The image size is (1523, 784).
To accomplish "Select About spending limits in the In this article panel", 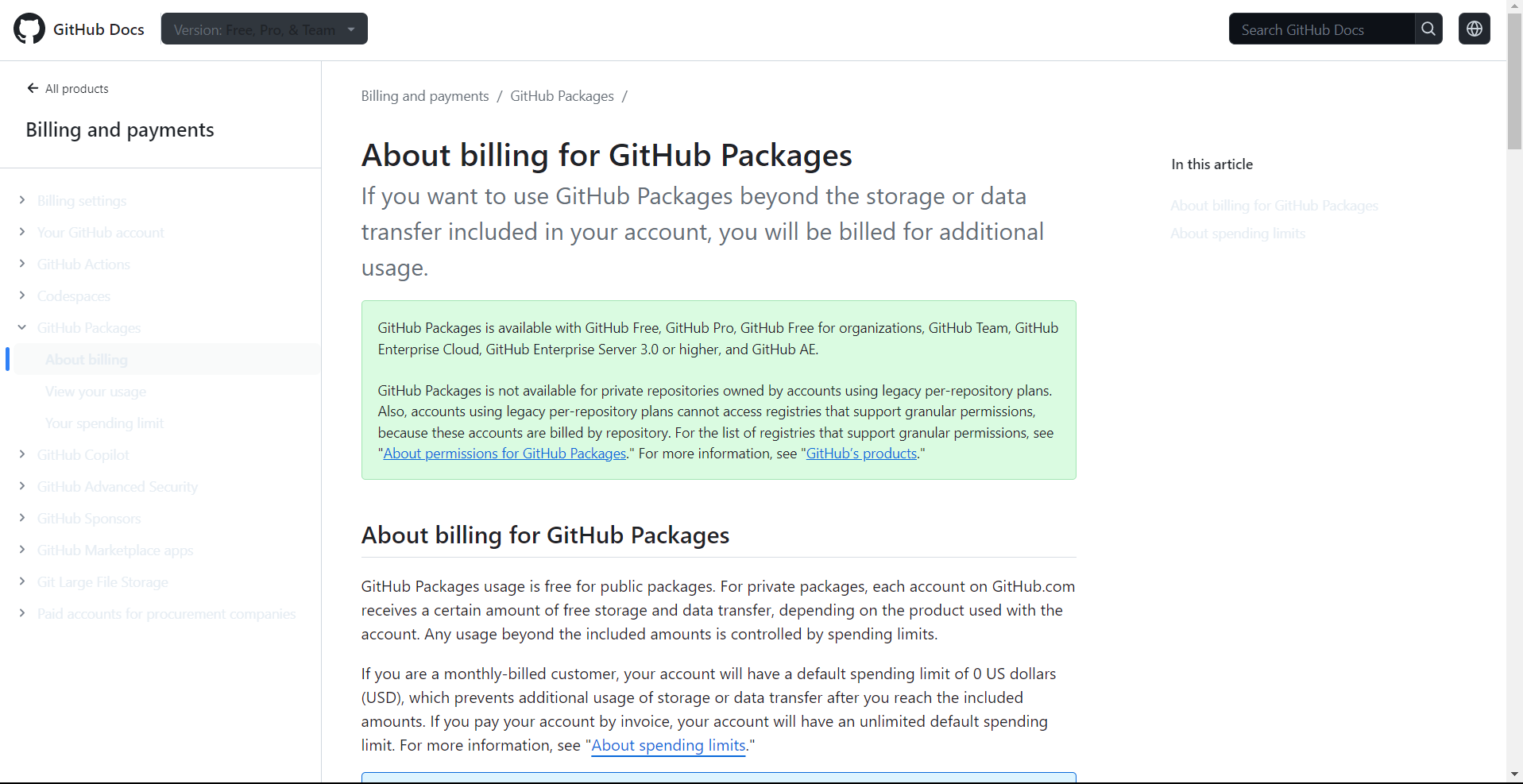I will pos(1237,233).
